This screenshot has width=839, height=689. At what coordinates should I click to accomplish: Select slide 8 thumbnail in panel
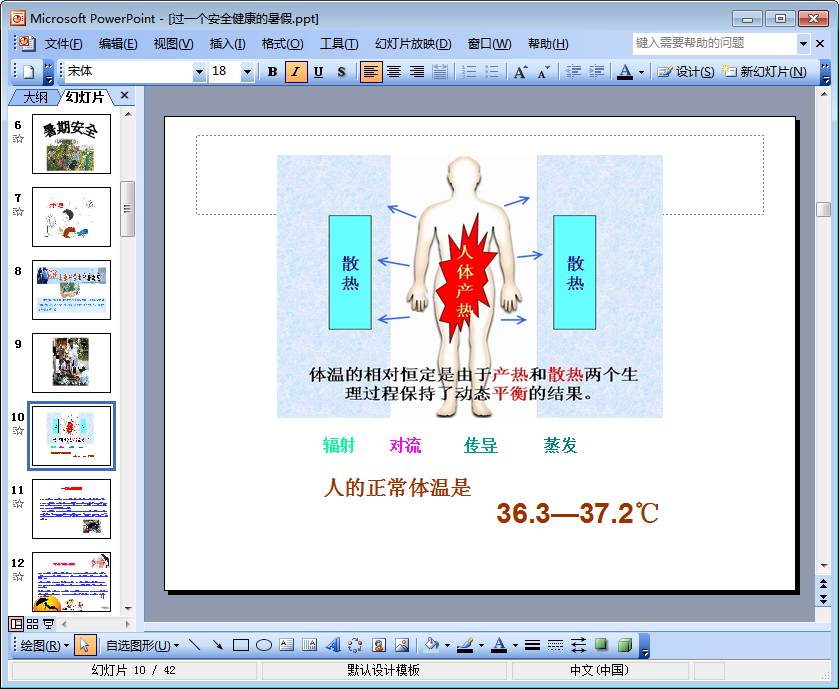click(71, 290)
